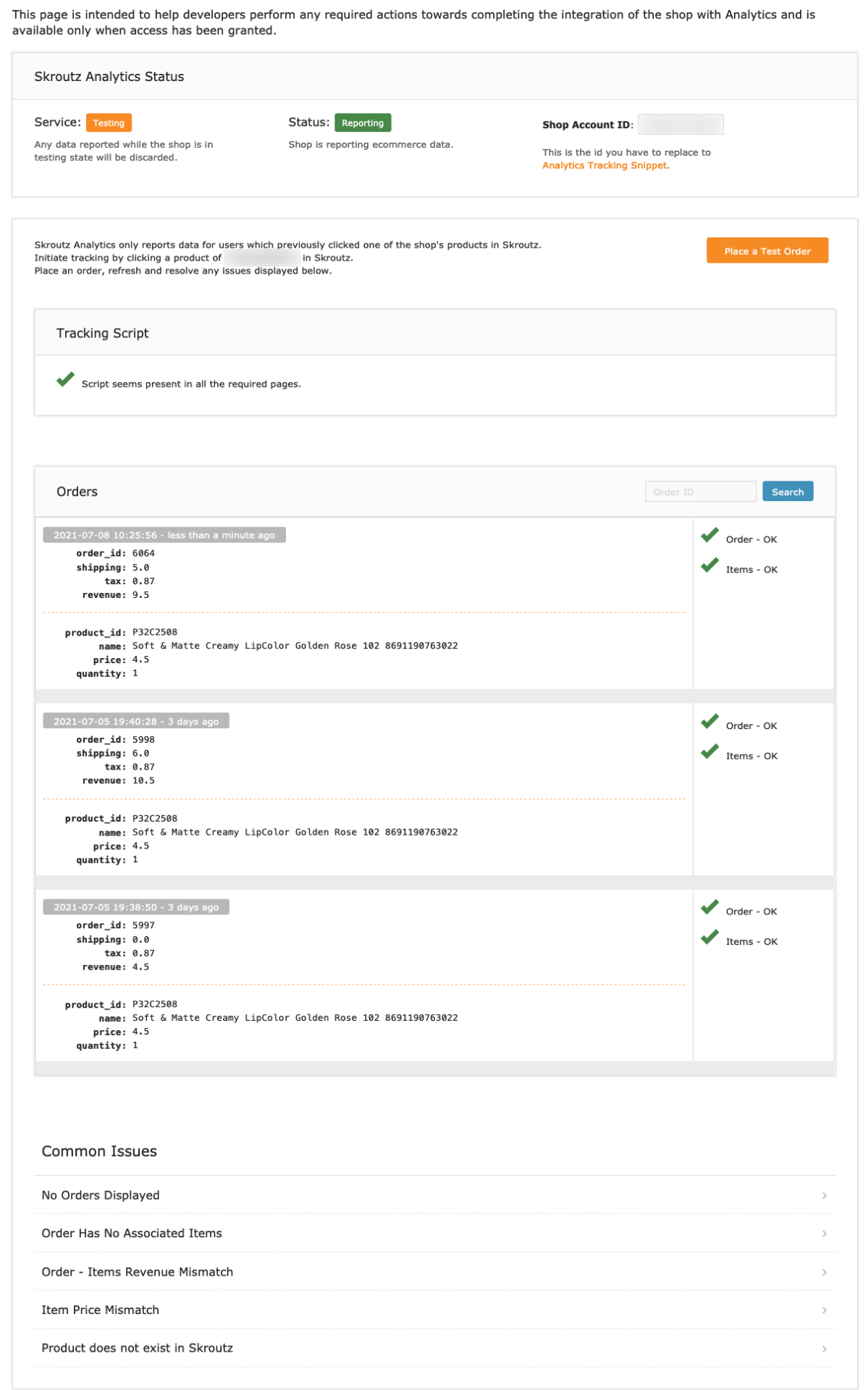Click Order OK checkmark for order 6064
The image size is (868, 1390).
tap(709, 536)
